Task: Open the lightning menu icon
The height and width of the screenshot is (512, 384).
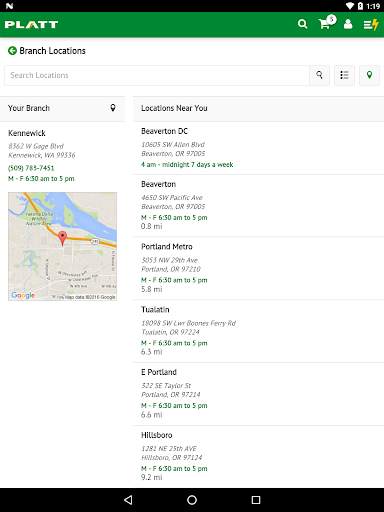Action: click(x=371, y=24)
